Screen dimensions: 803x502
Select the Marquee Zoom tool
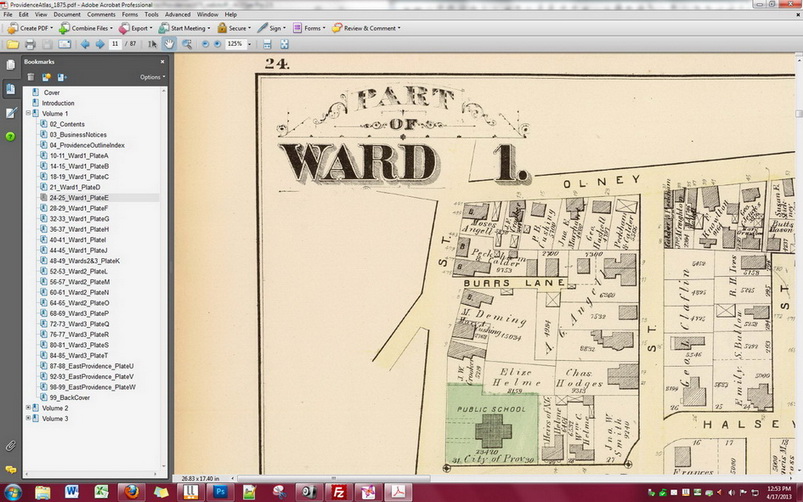(186, 45)
